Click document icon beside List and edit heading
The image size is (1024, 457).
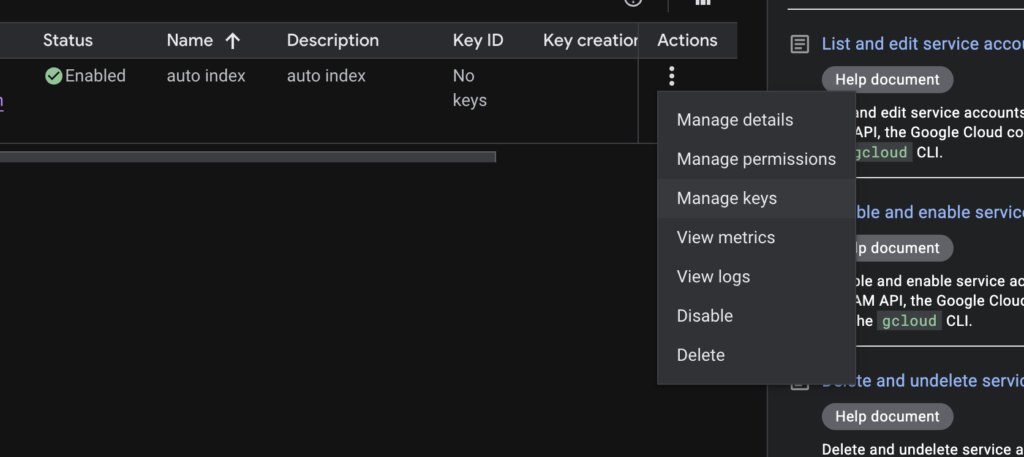pyautogui.click(x=799, y=44)
